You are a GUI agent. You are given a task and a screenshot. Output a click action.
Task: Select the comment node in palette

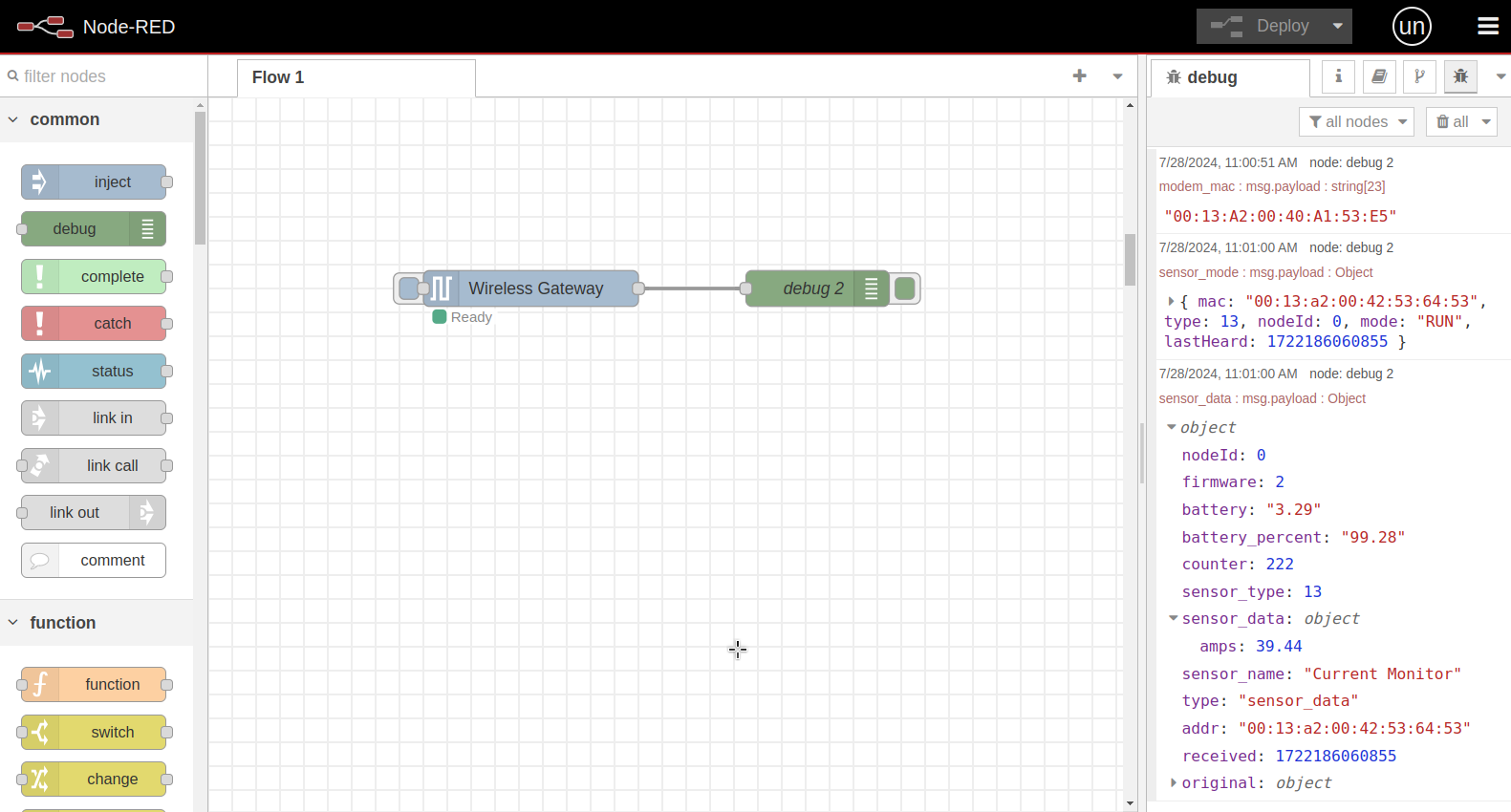(94, 561)
